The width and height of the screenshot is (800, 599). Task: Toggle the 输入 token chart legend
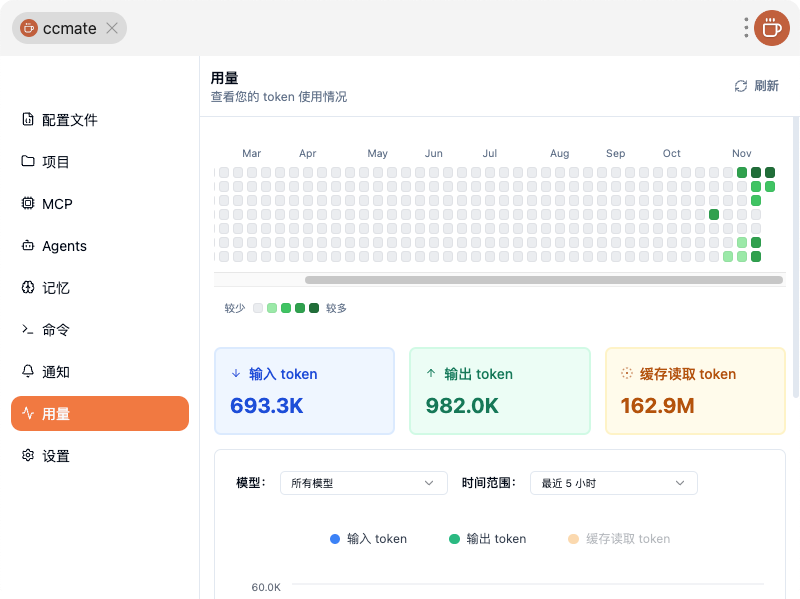[368, 539]
